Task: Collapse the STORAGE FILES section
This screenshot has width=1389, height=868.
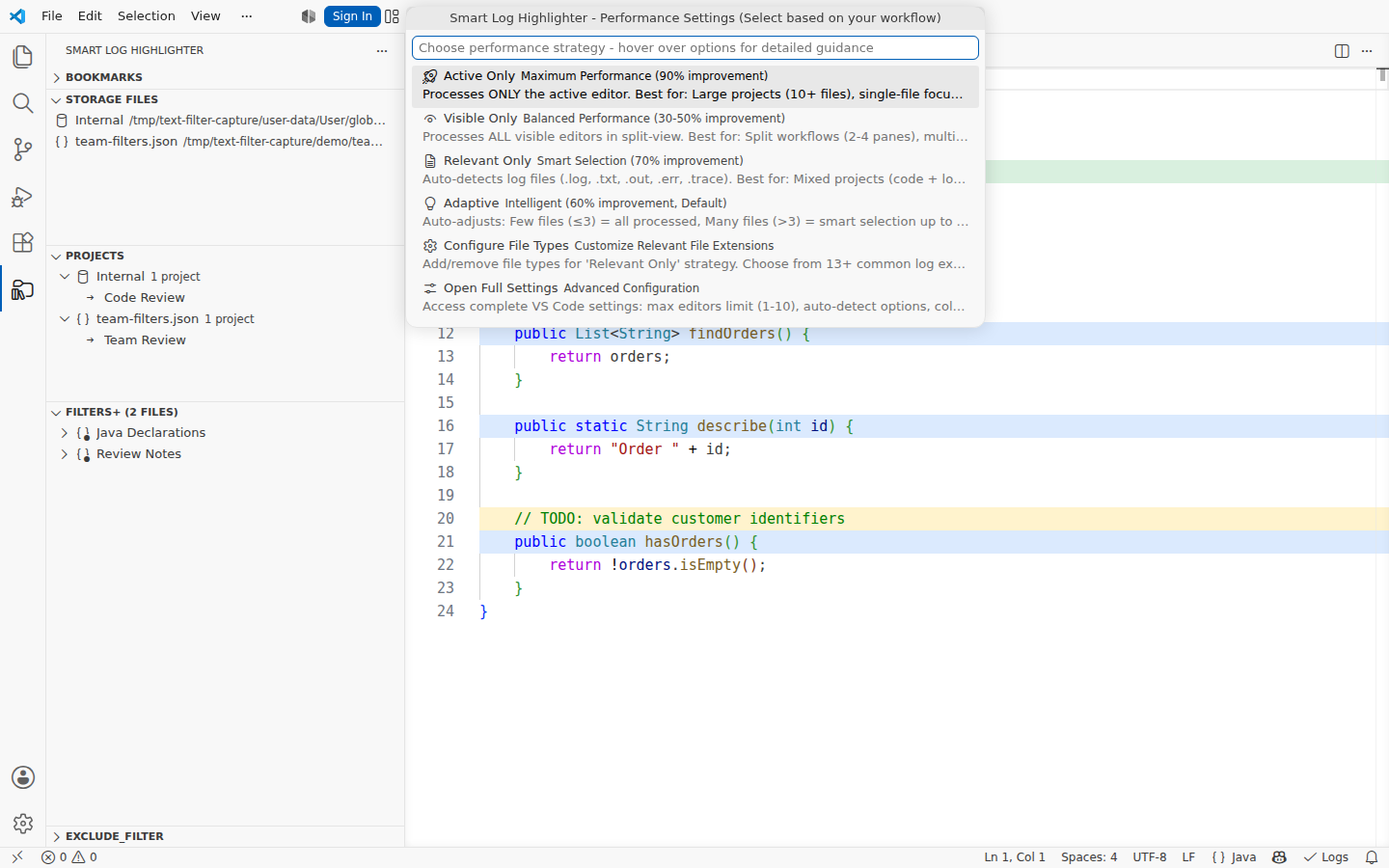Action: [x=225, y=99]
